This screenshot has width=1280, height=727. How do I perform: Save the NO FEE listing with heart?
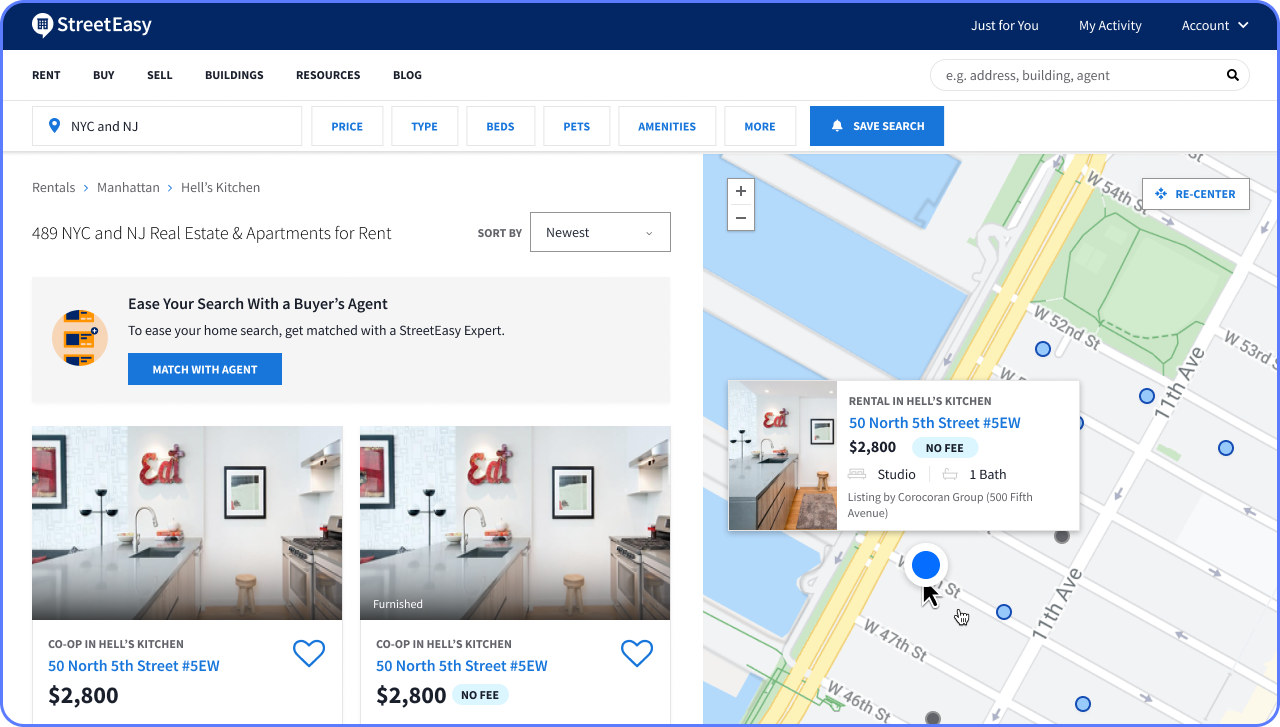(x=637, y=653)
